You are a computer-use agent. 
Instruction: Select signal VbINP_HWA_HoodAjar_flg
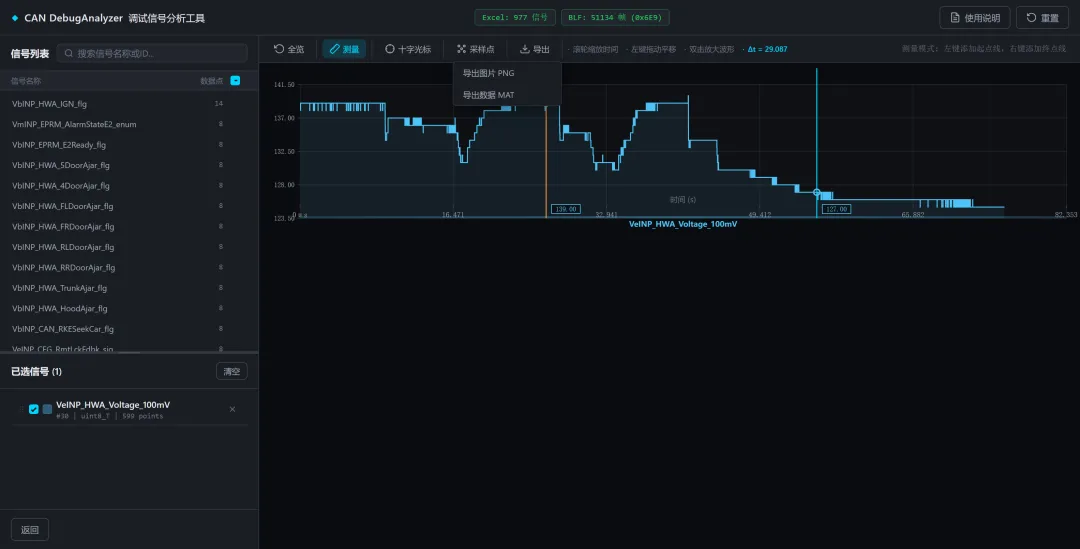[129, 309]
